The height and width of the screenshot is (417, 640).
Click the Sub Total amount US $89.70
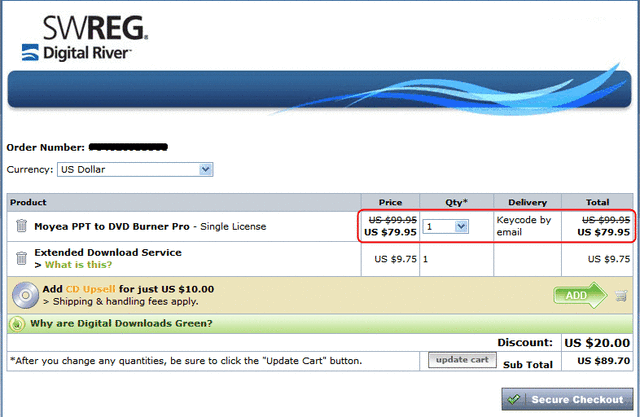coord(604,361)
